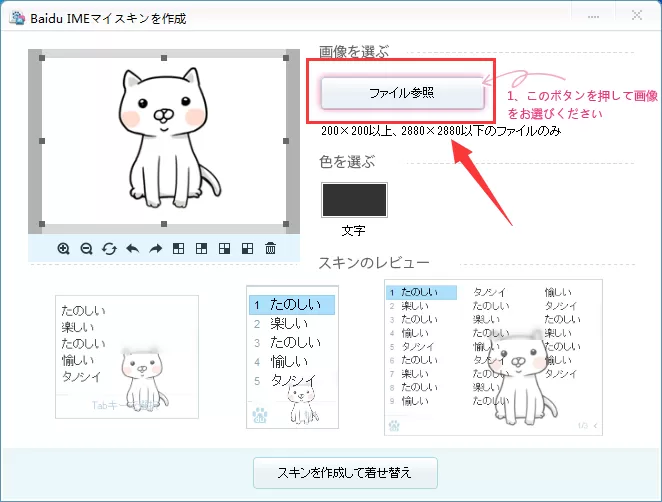
Task: Open the three-dots menu in title bar
Action: point(593,17)
